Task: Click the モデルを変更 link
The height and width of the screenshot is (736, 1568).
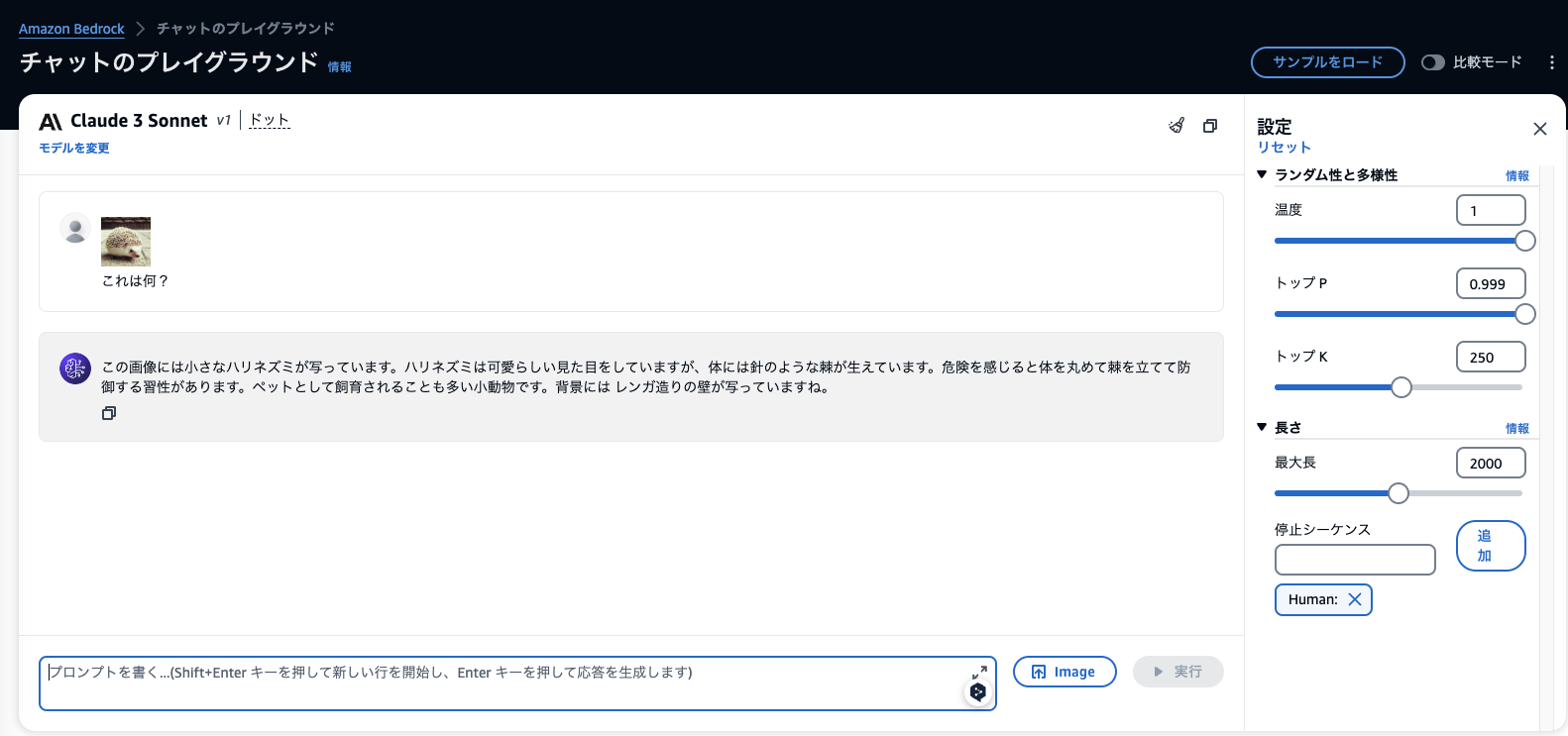Action: (x=74, y=148)
